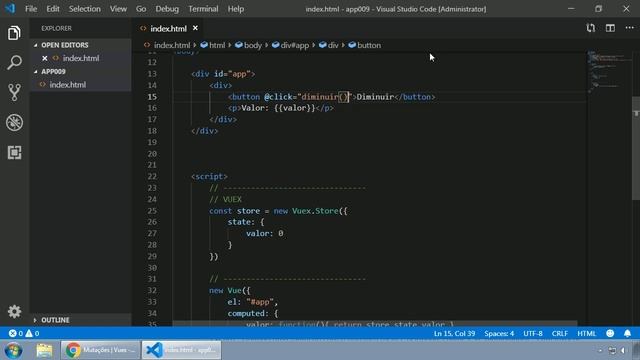Select index.html in Open Editors
Image resolution: width=640 pixels, height=360 pixels.
coord(81,58)
